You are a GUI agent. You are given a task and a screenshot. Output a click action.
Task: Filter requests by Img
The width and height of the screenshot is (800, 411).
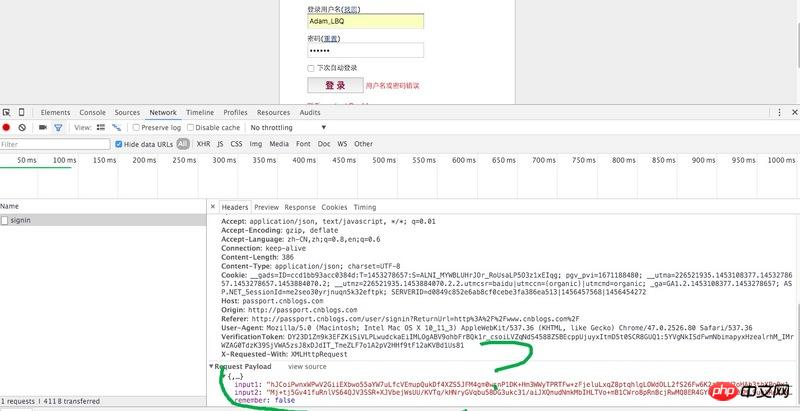256,144
